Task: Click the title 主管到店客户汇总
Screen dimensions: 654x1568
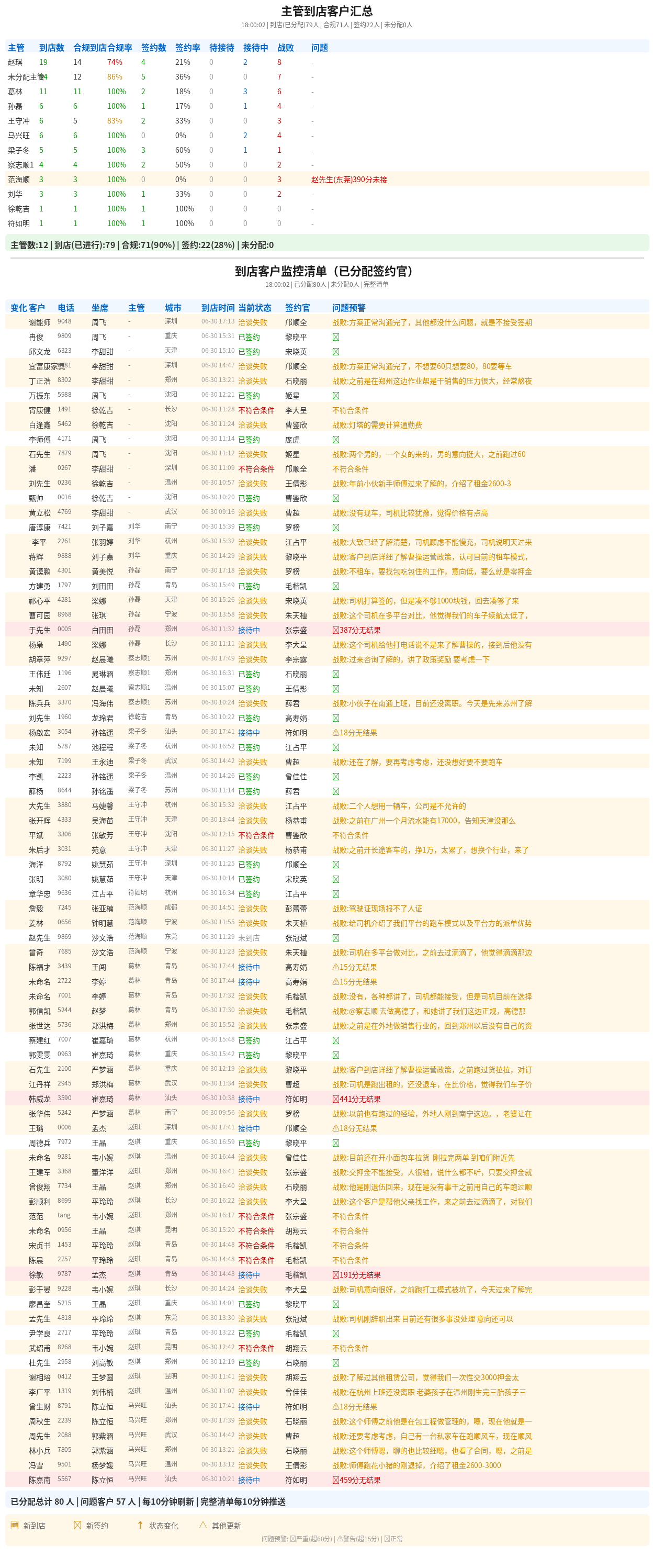Action: coord(326,11)
